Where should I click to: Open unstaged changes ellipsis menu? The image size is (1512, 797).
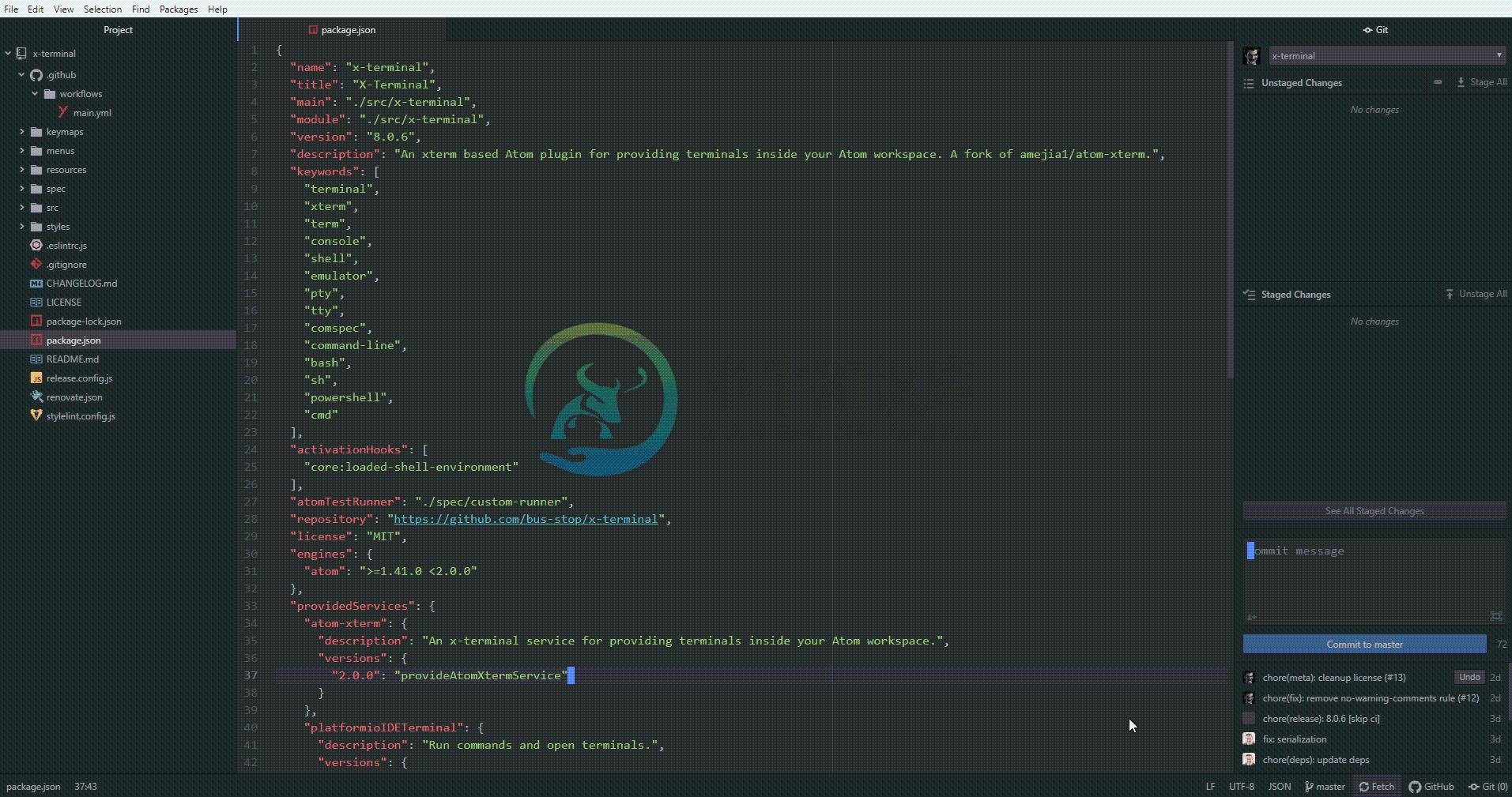(1438, 82)
